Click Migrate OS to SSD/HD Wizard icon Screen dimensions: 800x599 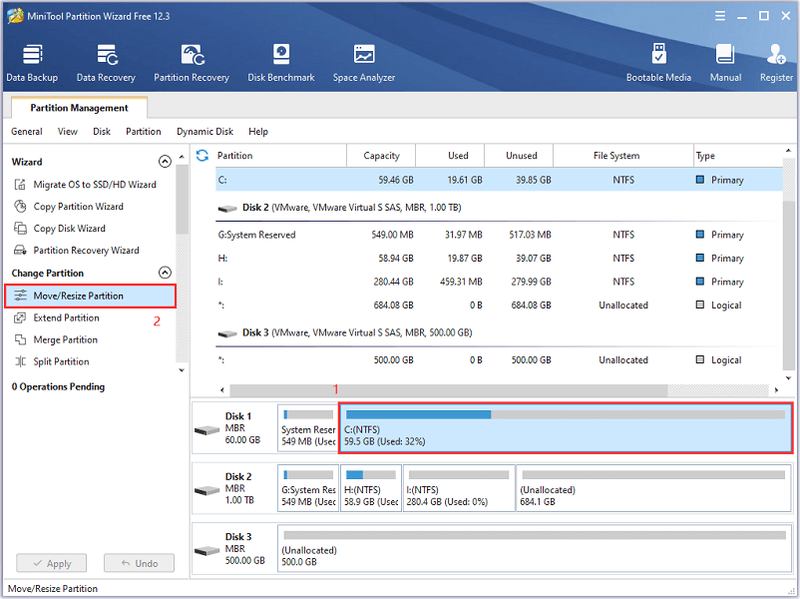[x=20, y=185]
